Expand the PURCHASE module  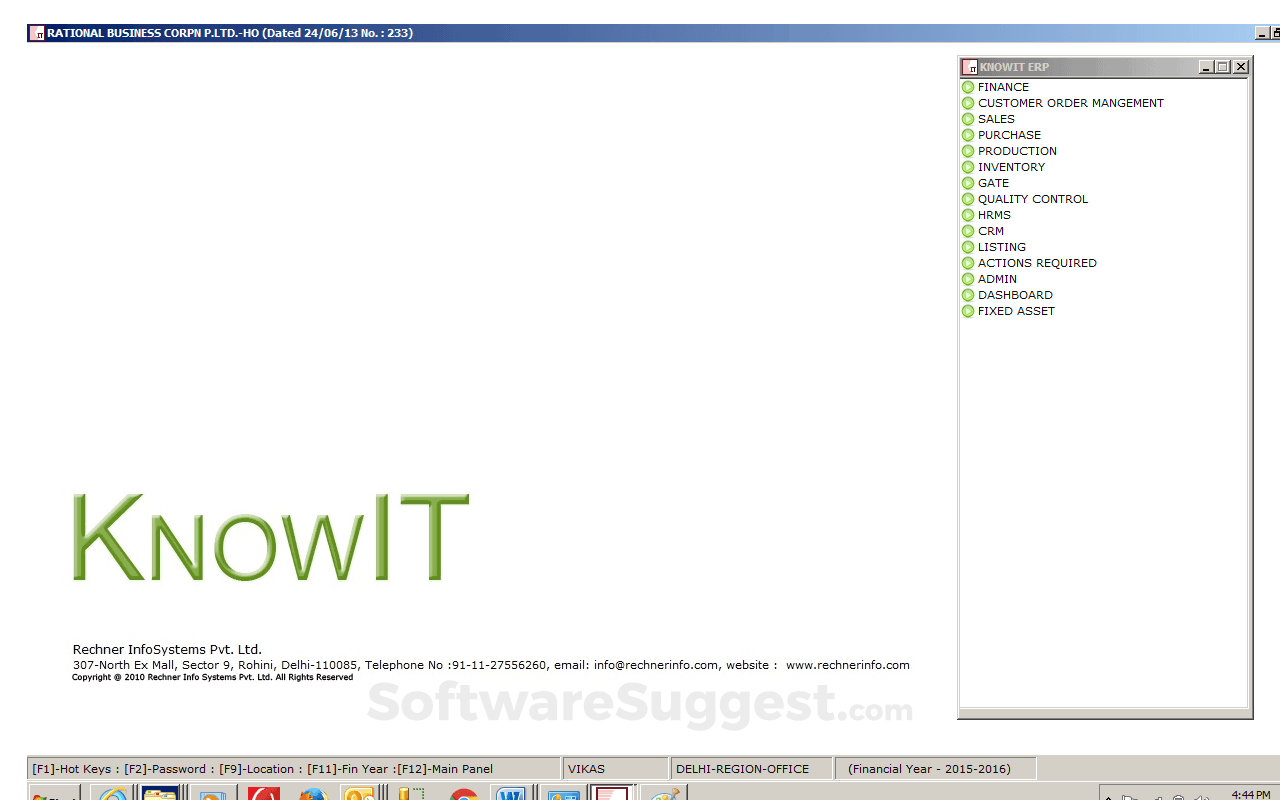click(x=1009, y=135)
